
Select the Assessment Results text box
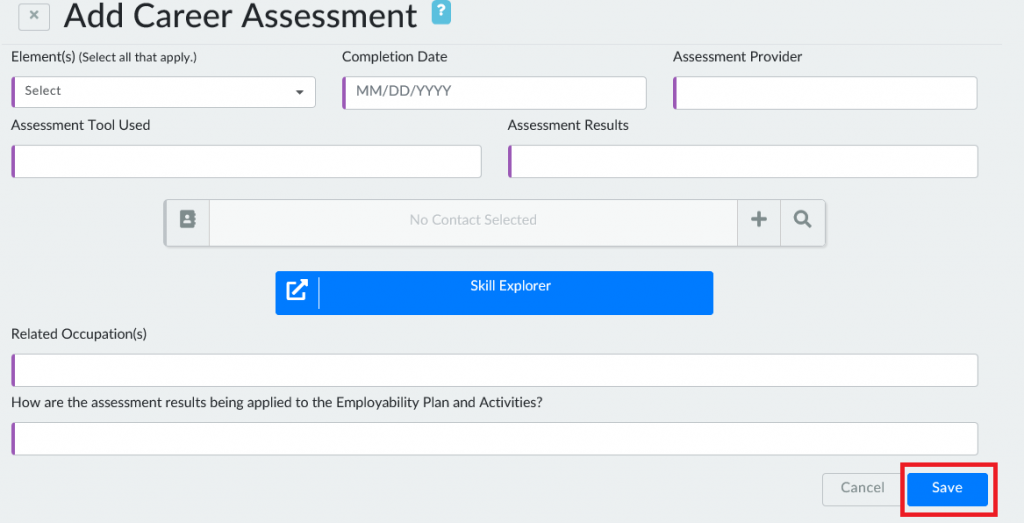click(743, 161)
